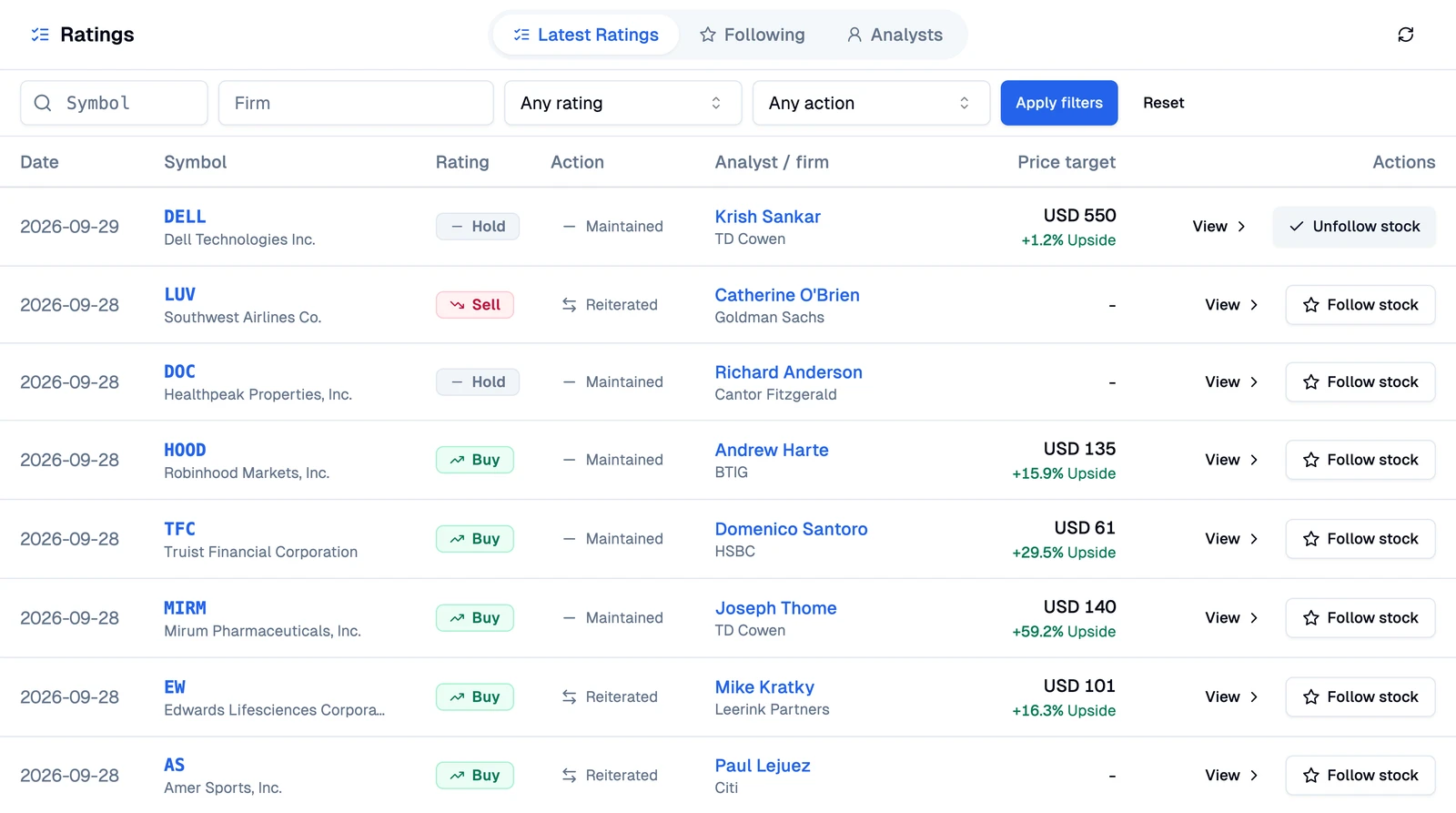Click the Buy trend-up icon for MIRM
This screenshot has height=813, width=1456.
tap(457, 618)
